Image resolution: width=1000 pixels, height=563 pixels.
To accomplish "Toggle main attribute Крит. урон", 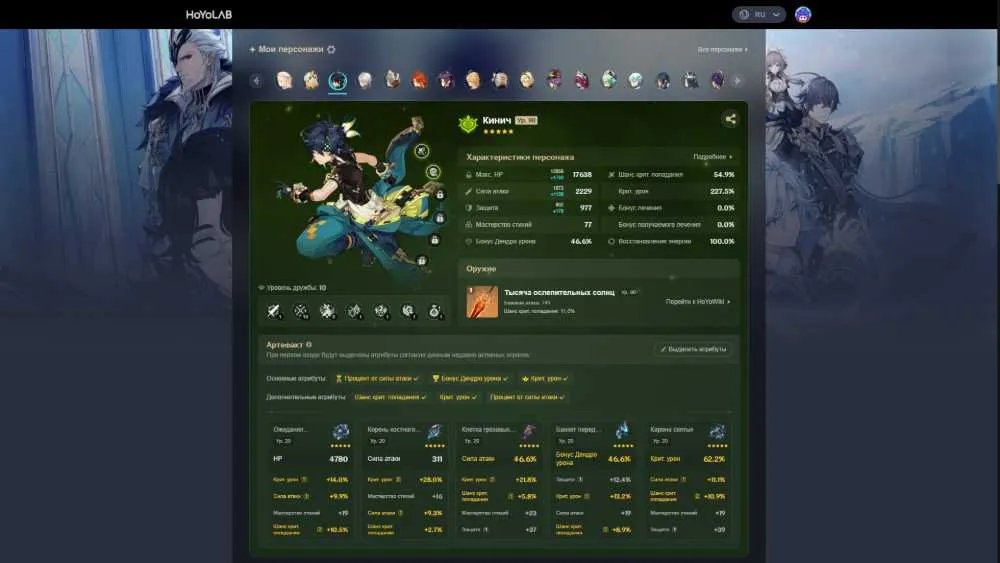I will pyautogui.click(x=545, y=379).
